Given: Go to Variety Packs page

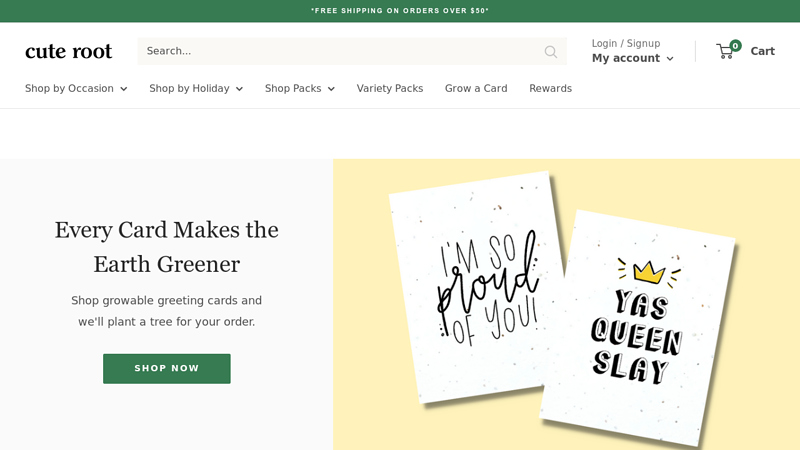Looking at the screenshot, I should click(390, 88).
